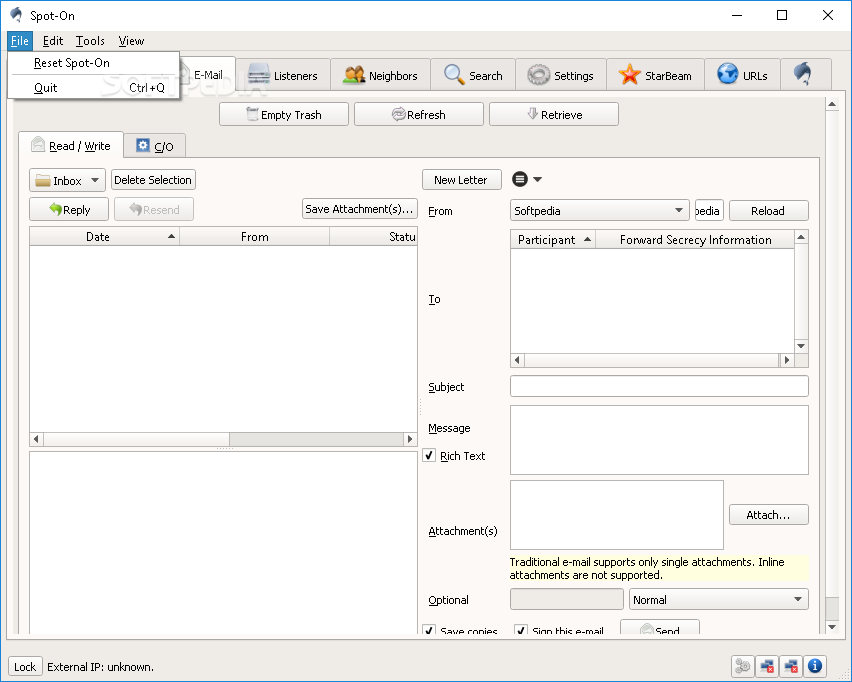Click the Delete Selection button
This screenshot has height=682, width=852.
pyautogui.click(x=153, y=180)
